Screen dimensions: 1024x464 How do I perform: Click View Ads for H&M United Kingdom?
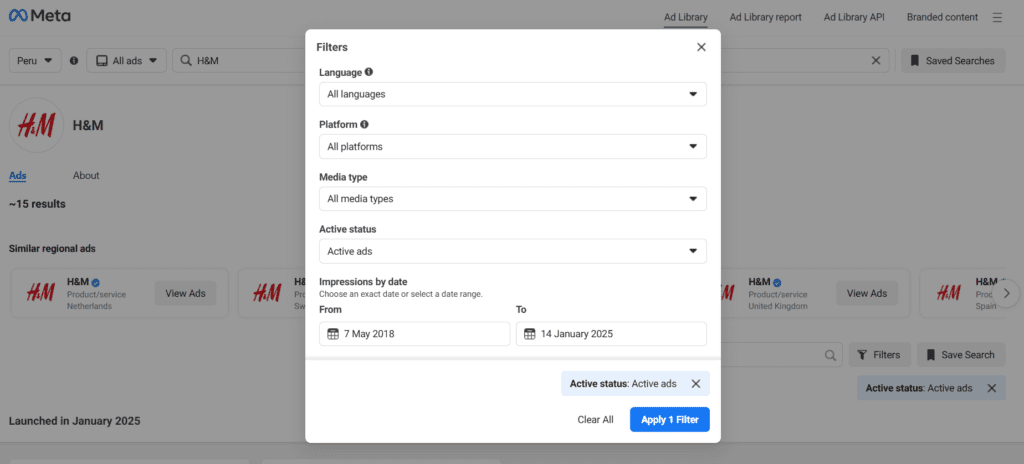coord(867,293)
